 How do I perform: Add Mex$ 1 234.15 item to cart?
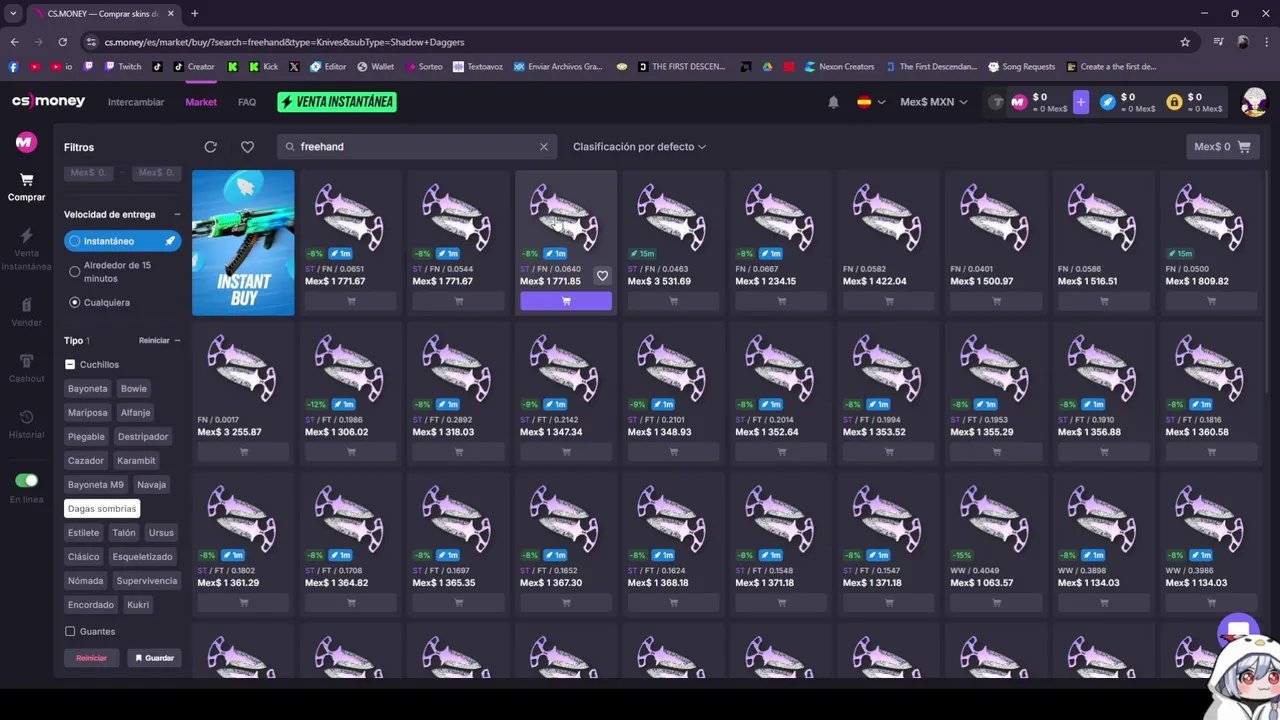[x=781, y=302]
